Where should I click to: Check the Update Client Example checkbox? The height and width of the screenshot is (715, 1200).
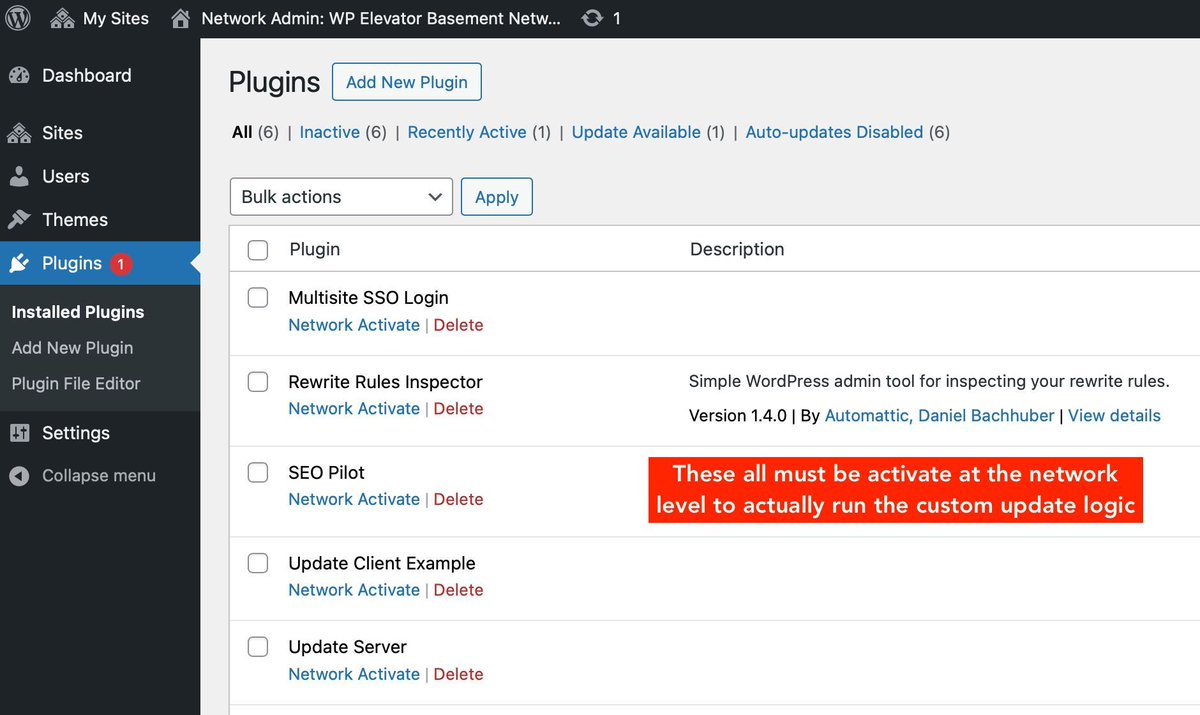coord(258,563)
